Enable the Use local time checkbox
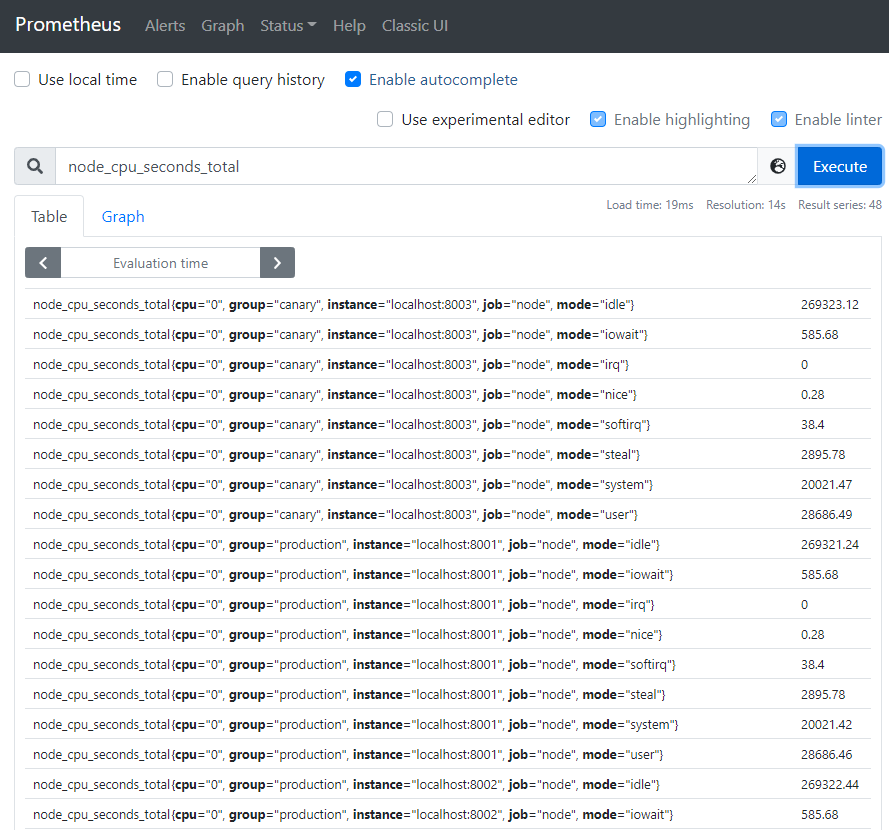Viewport: 889px width, 830px height. click(x=22, y=80)
